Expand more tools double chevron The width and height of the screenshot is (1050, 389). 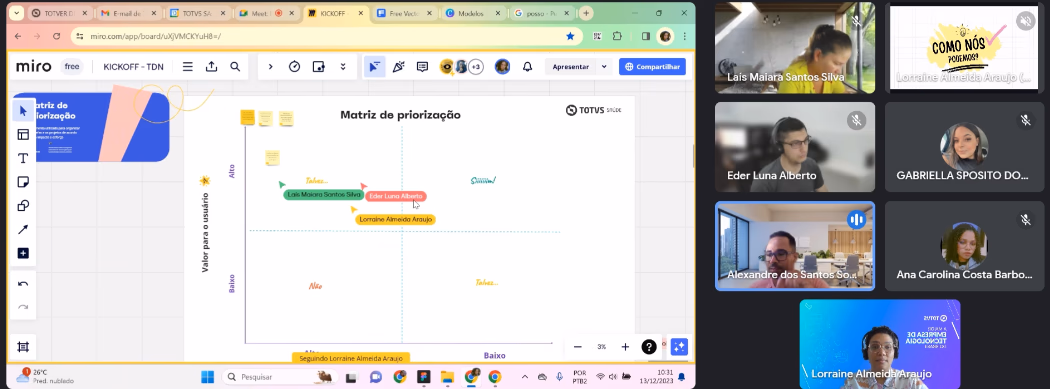pos(343,67)
